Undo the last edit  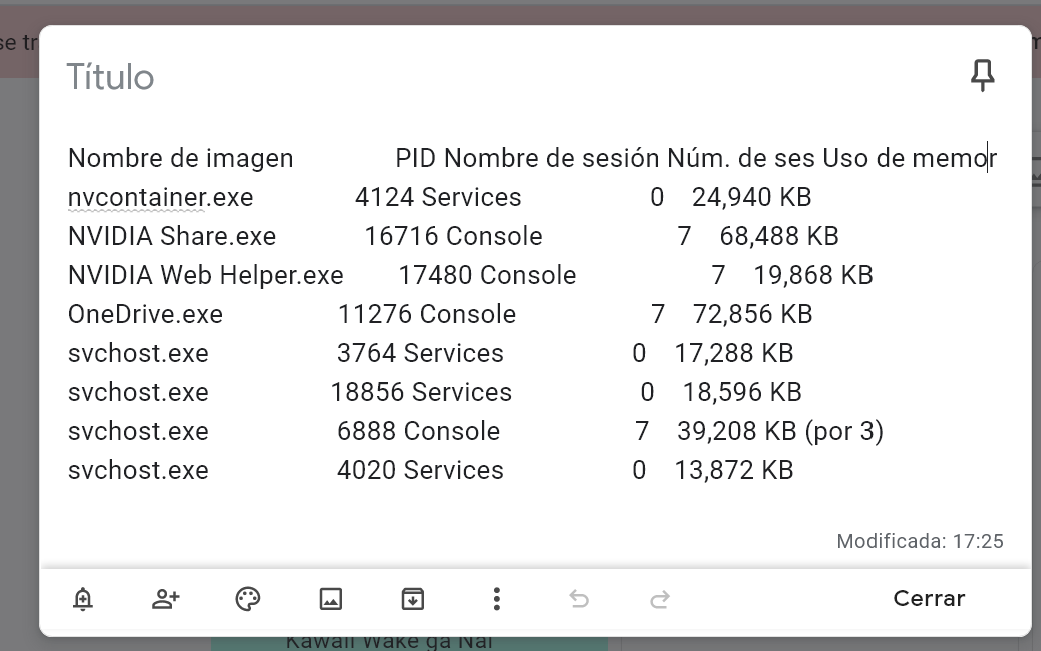[579, 598]
